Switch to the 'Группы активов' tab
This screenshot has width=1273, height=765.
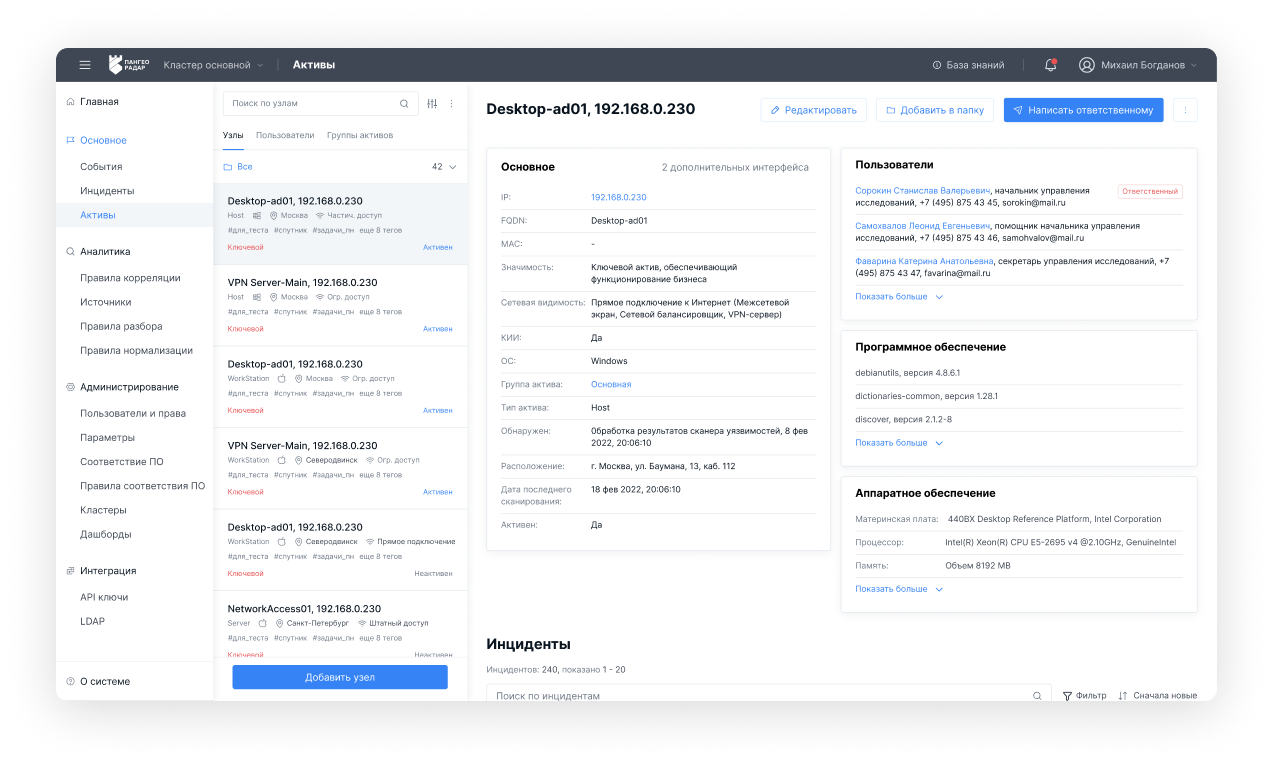pyautogui.click(x=360, y=135)
